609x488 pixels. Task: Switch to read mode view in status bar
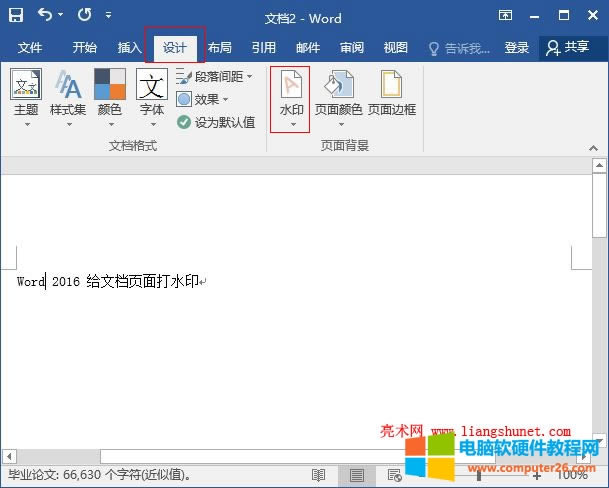point(318,474)
